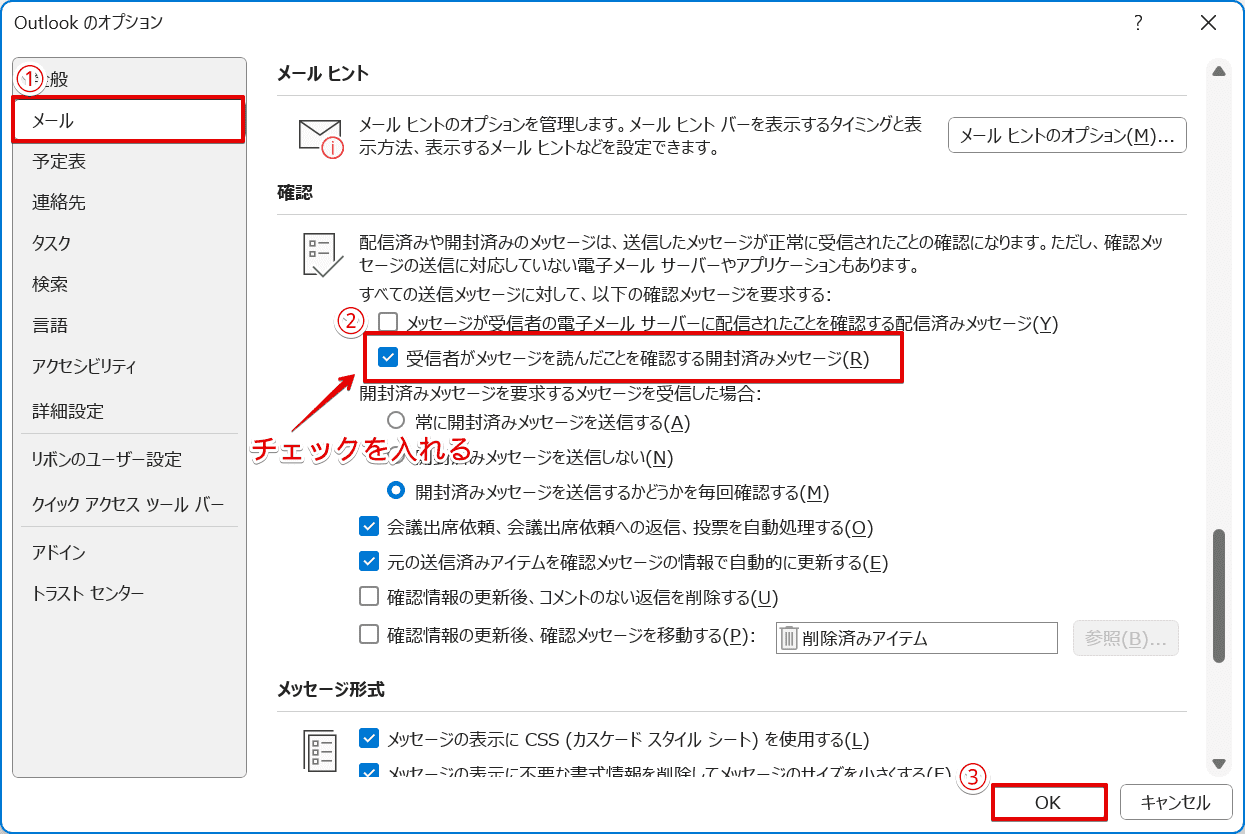Select 開封済みメッセージを送信するかどうかを毎回確認する radio
1245x834 pixels.
[396, 491]
